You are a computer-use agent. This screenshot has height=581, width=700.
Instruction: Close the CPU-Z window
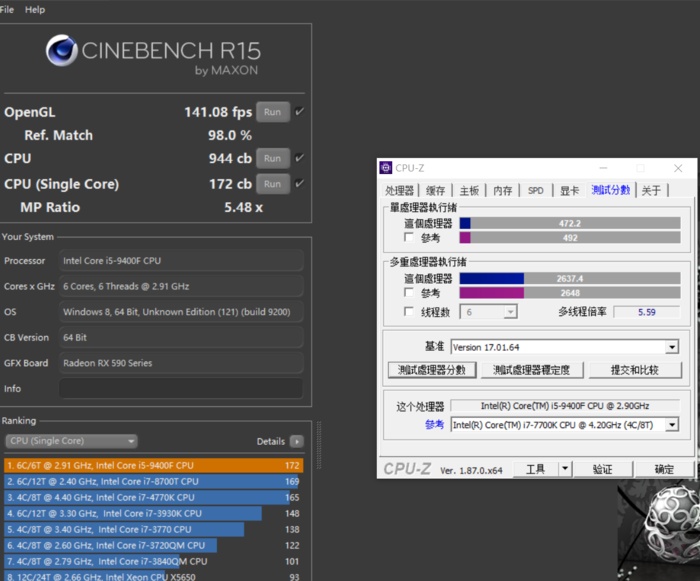click(678, 168)
